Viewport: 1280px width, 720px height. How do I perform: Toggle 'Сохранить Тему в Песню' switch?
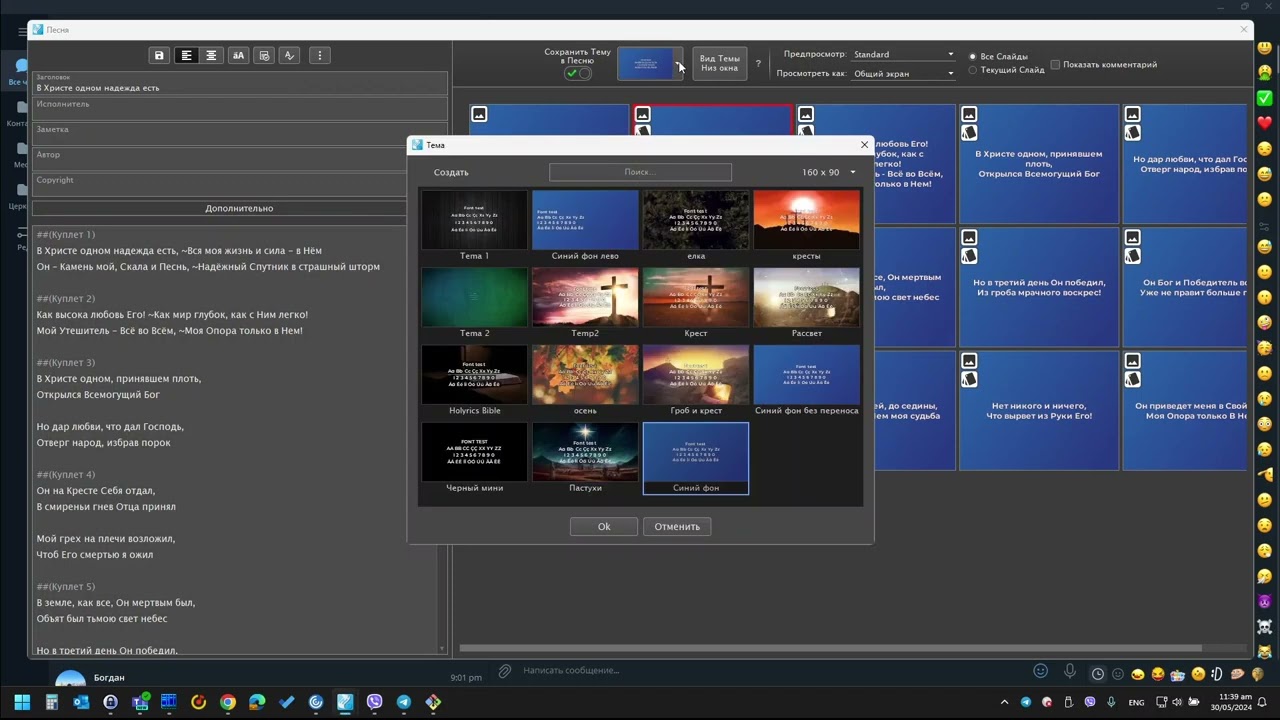point(578,73)
